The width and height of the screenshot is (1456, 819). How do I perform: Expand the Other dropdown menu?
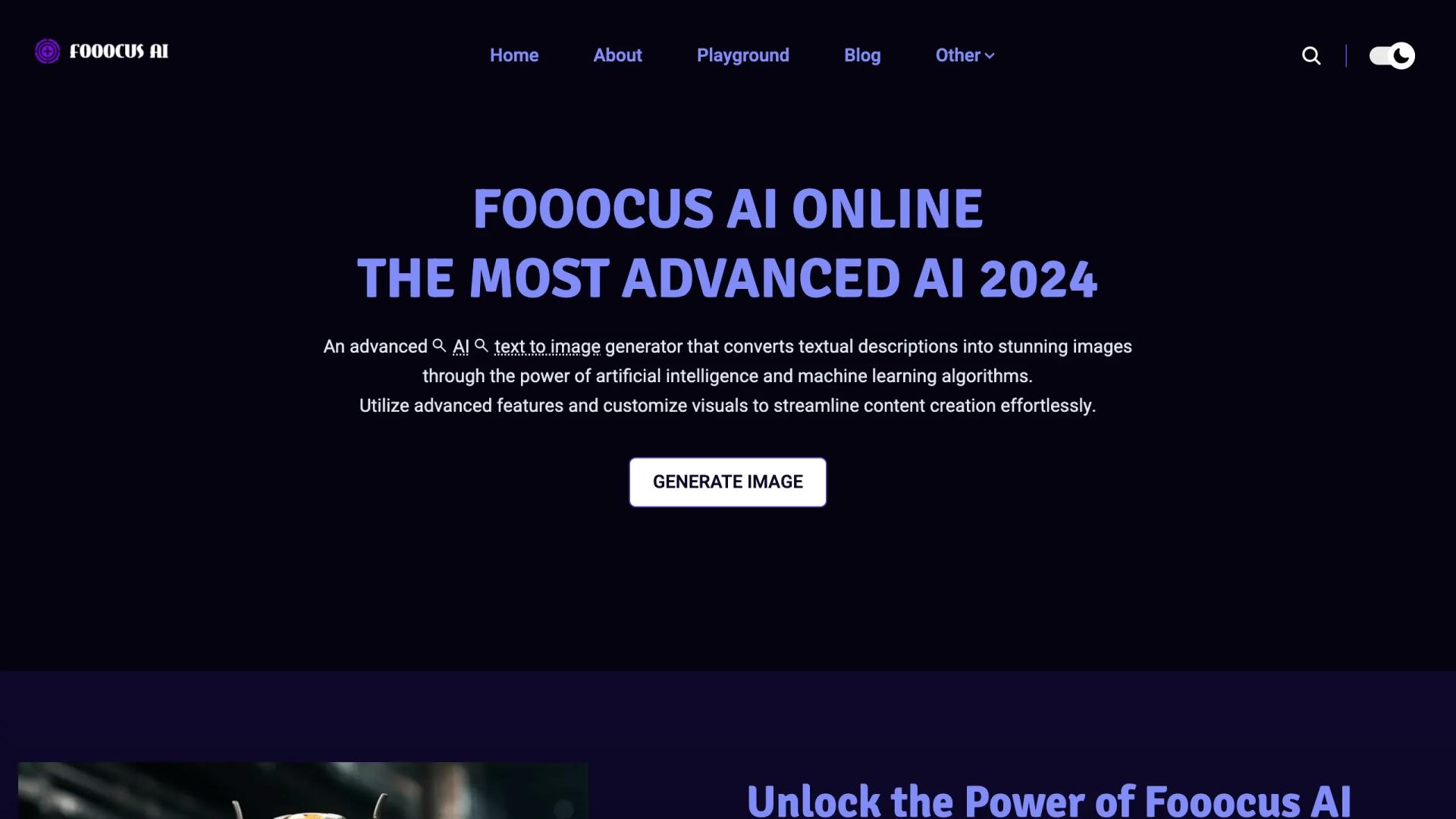[963, 55]
